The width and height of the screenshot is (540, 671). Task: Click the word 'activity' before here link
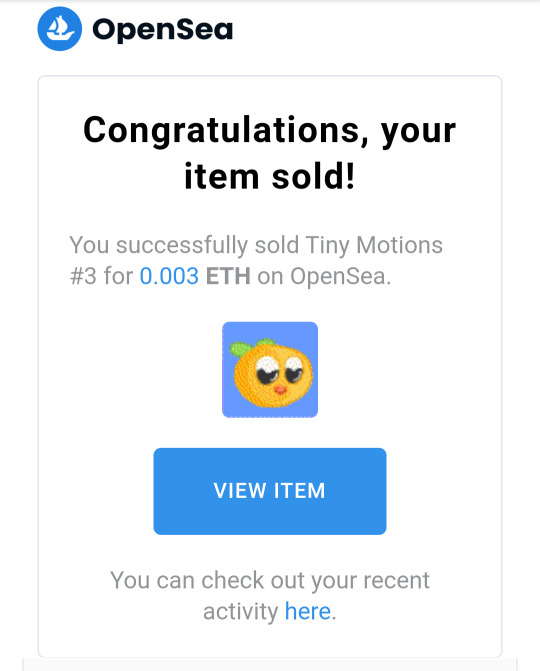[x=241, y=612]
